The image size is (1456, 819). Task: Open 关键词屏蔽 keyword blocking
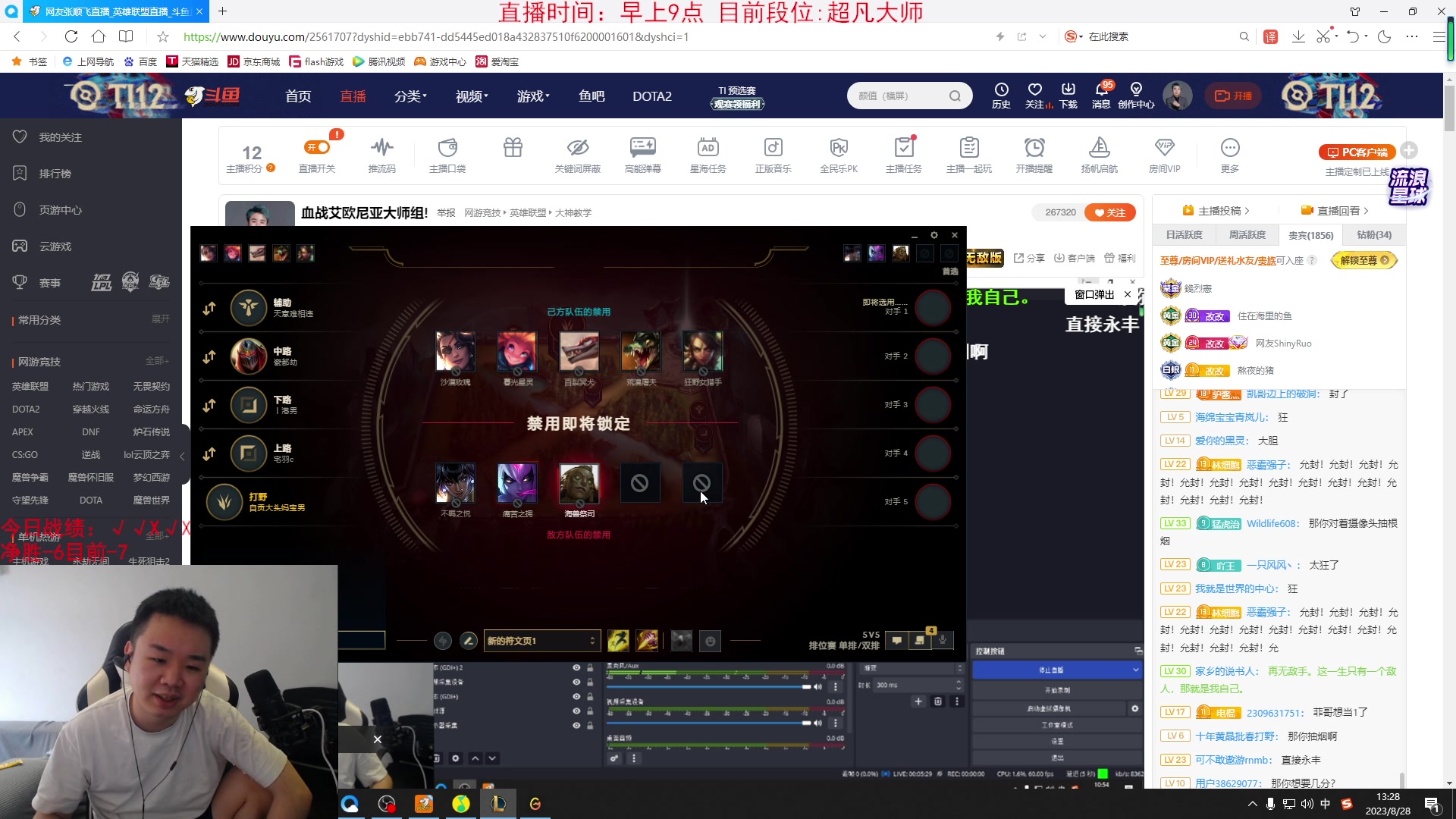tap(578, 155)
